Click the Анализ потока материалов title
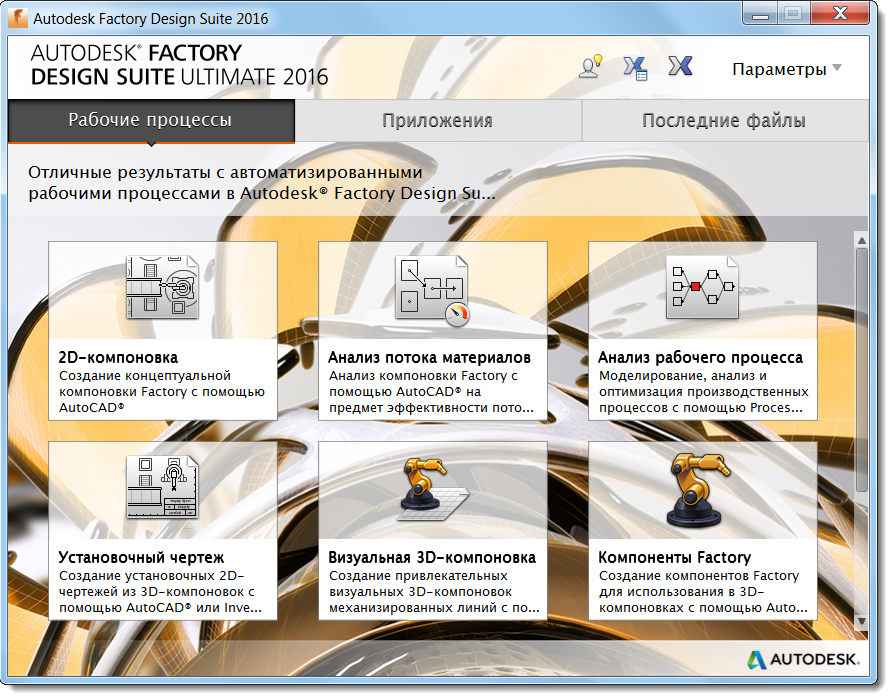 (x=429, y=358)
